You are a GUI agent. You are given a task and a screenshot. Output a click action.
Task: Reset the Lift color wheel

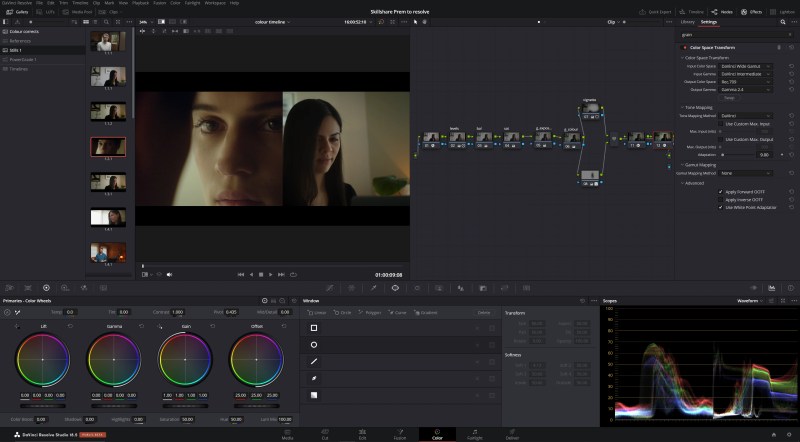[x=70, y=326]
